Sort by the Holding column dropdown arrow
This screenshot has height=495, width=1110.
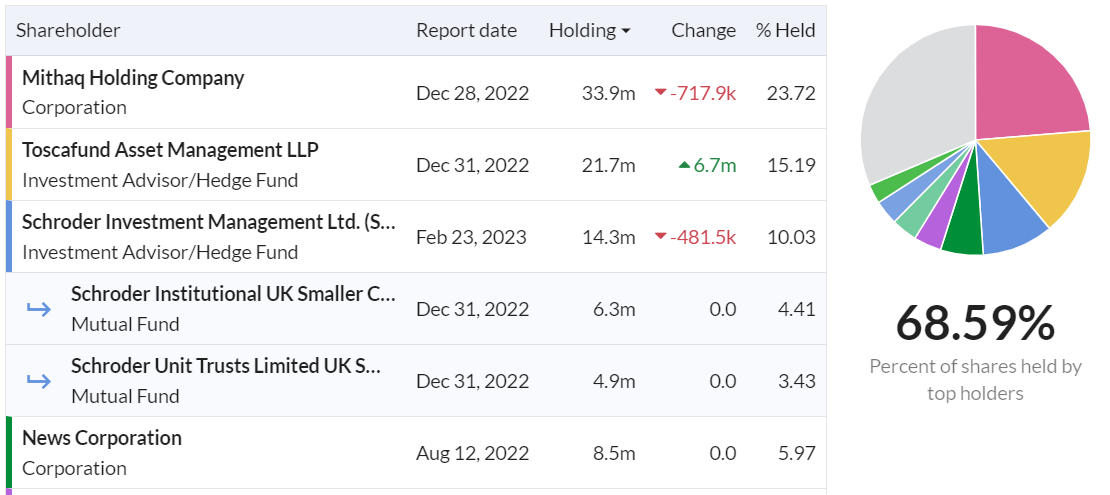click(625, 31)
